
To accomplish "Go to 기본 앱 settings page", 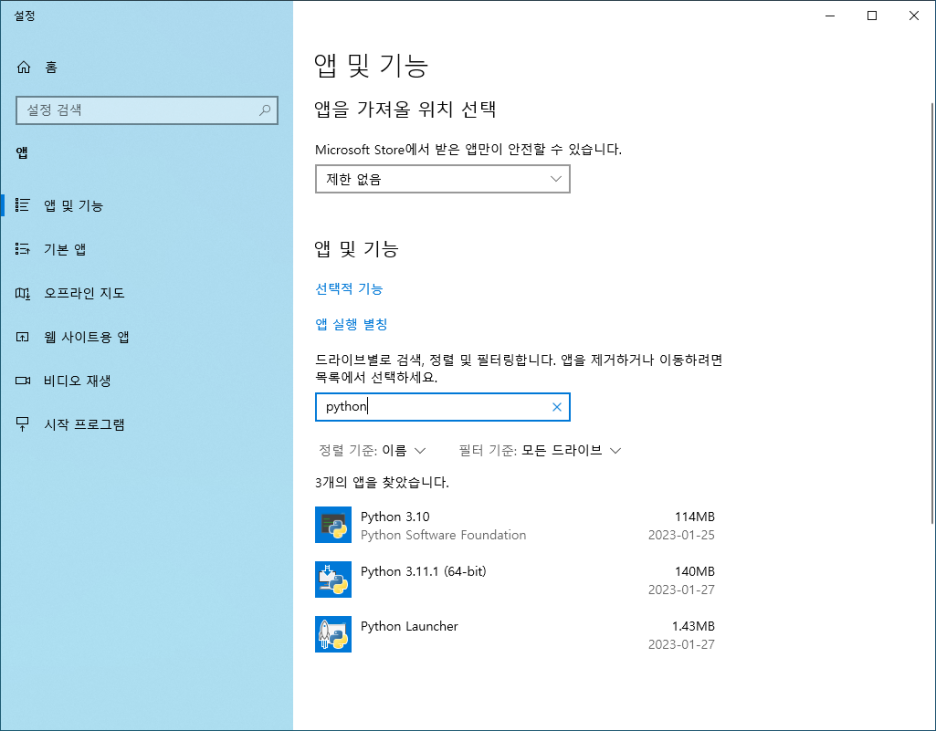I will [x=146, y=249].
